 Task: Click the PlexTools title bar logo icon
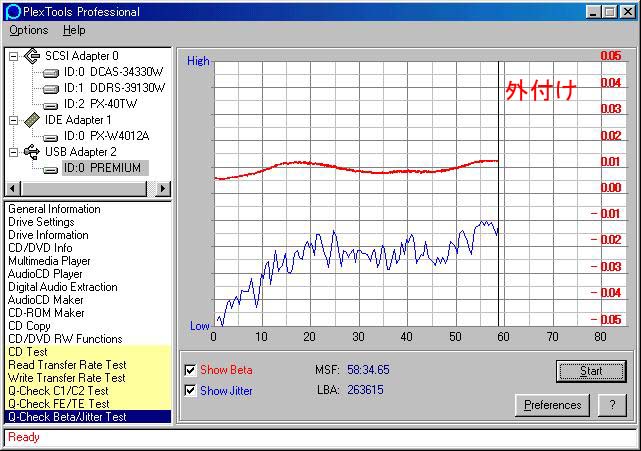point(13,11)
